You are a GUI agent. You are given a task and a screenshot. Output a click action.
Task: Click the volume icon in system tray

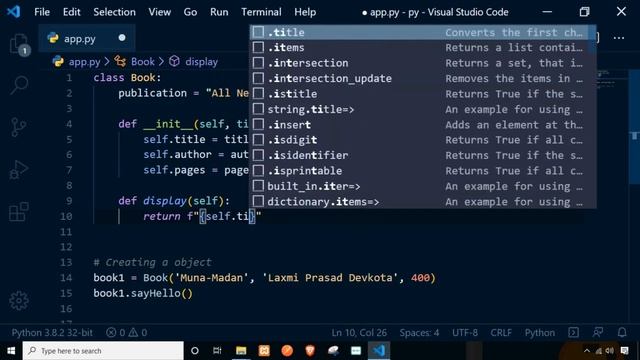(610, 351)
